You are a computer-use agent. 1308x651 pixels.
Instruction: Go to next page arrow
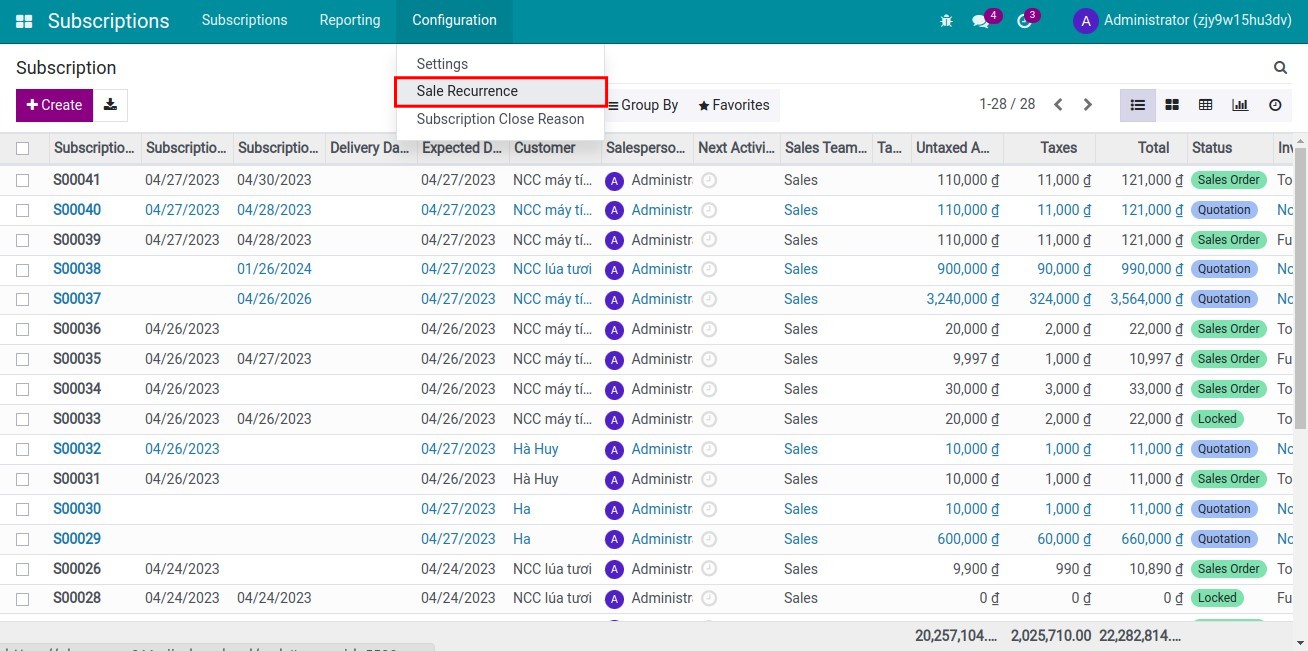pyautogui.click(x=1088, y=105)
